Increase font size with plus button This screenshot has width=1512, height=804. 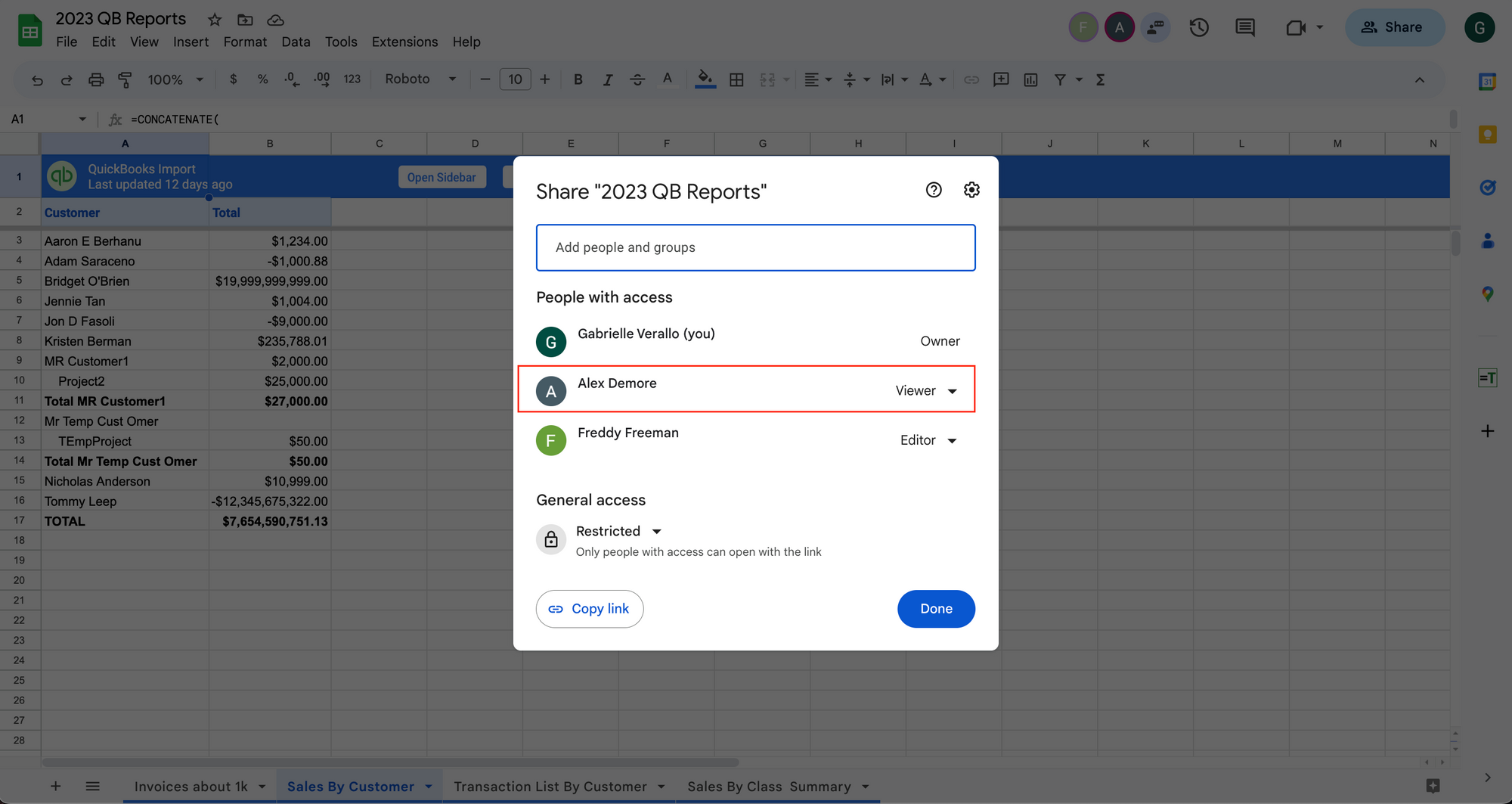(x=544, y=79)
